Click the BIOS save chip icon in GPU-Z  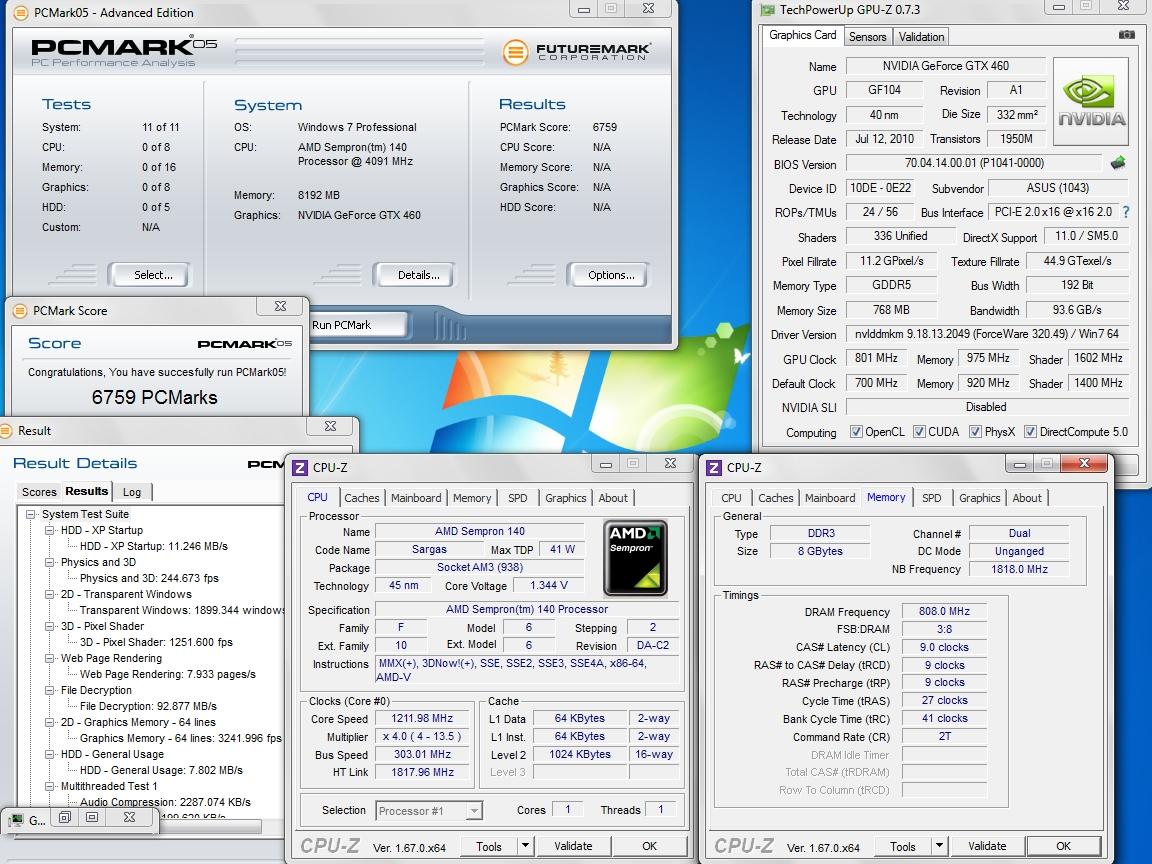1118,163
